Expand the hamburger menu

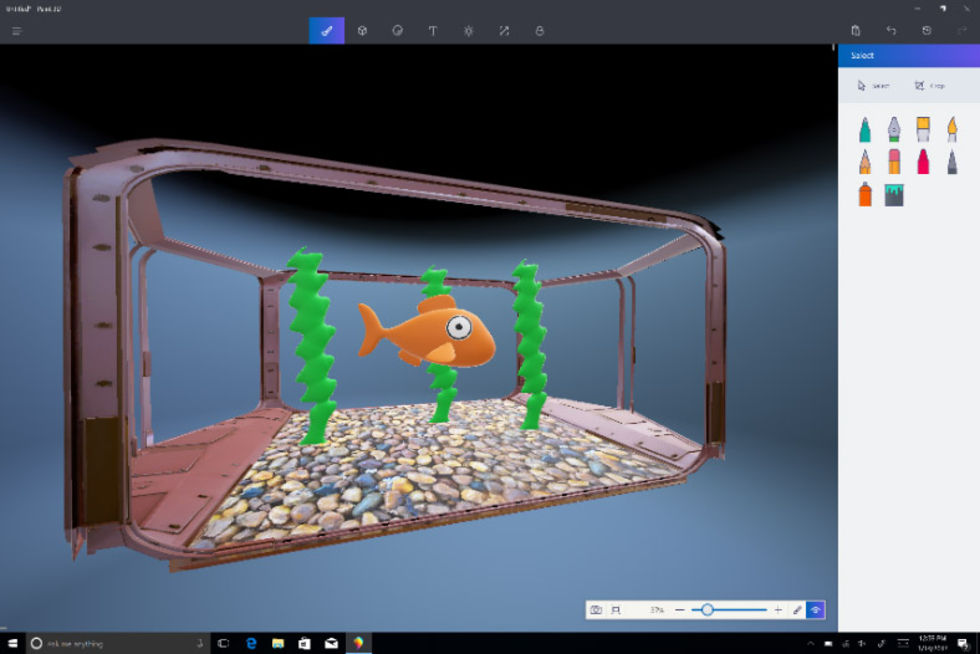(17, 31)
